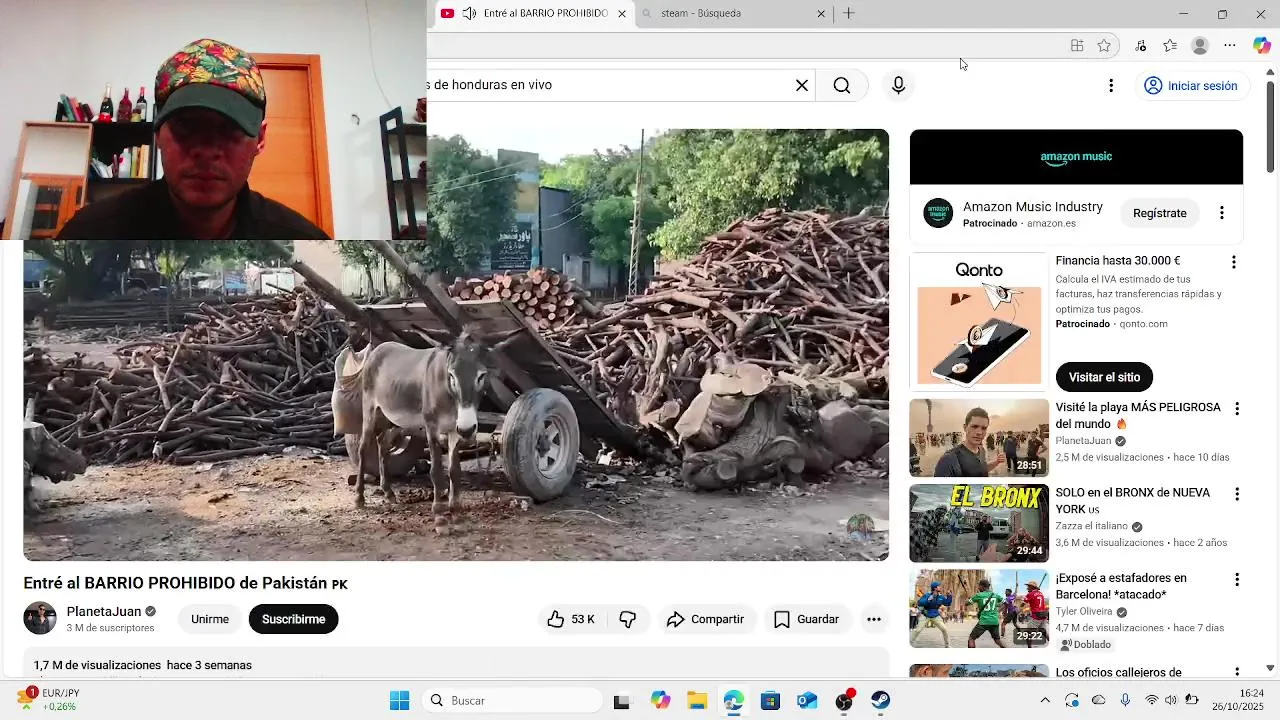
Task: Click the Windows taskbar Buscar search box
Action: click(513, 700)
